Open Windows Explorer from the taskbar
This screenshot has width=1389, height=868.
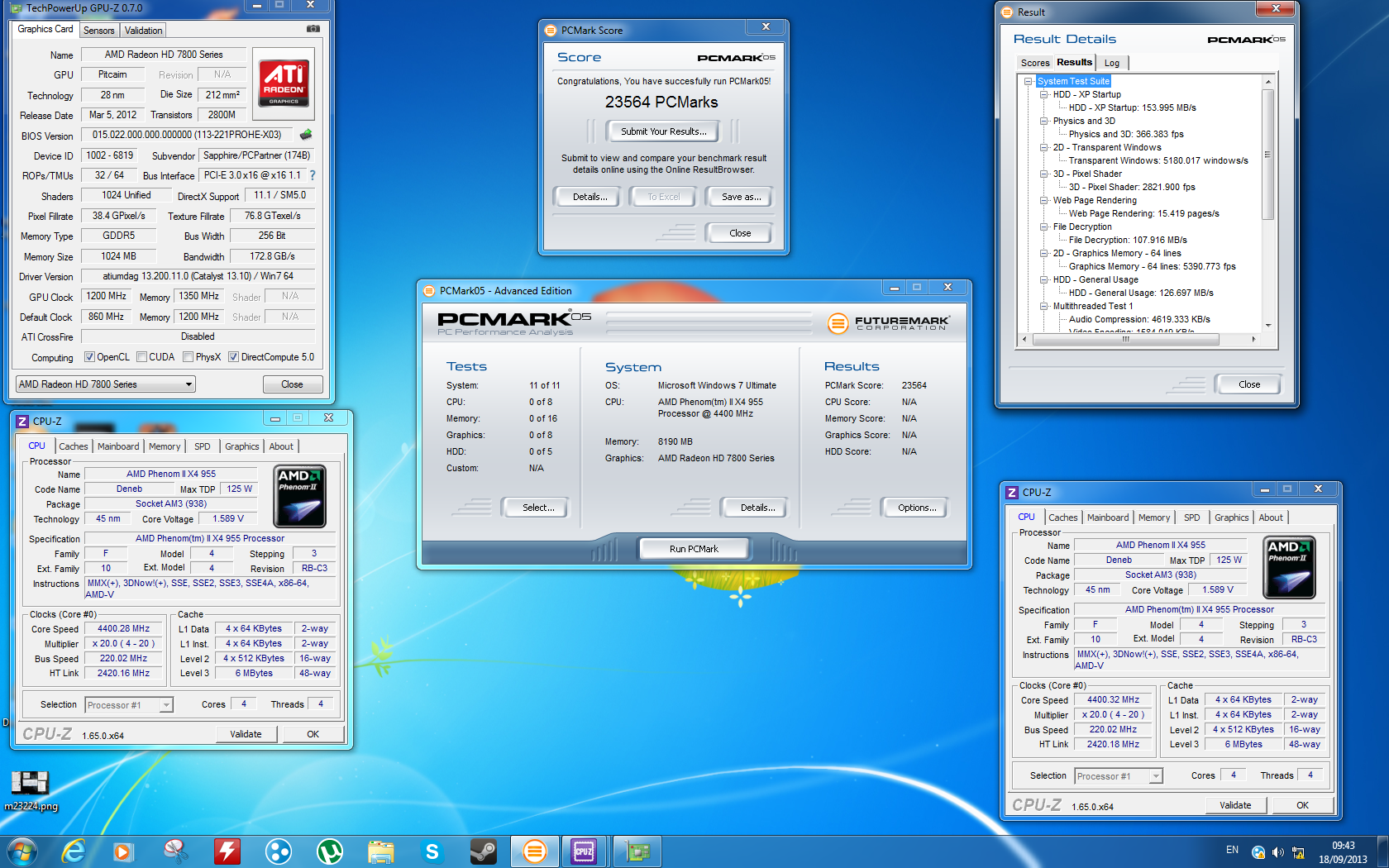click(x=381, y=851)
